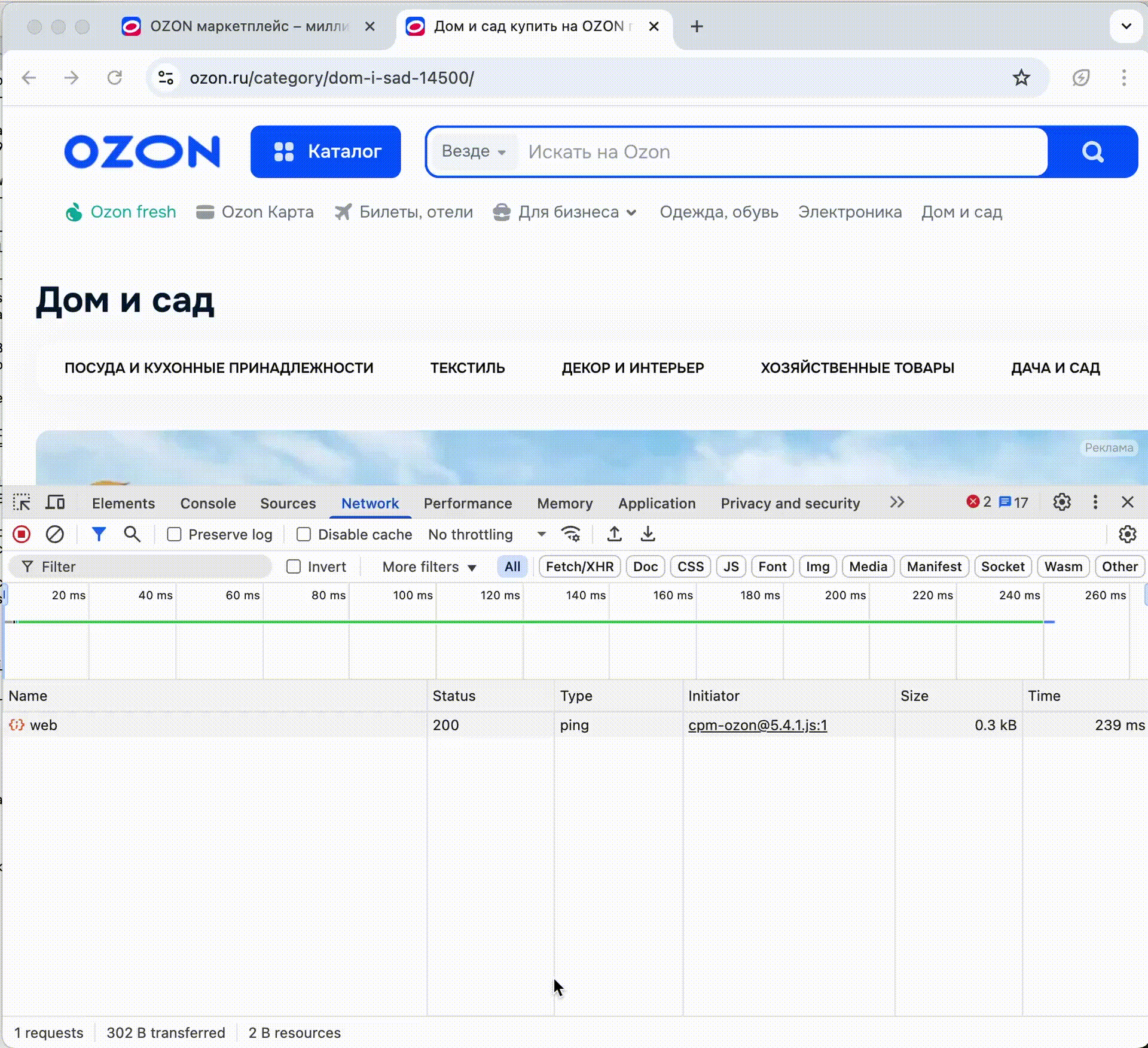Open the Performance panel tab
Image resolution: width=1148 pixels, height=1048 pixels.
468,503
